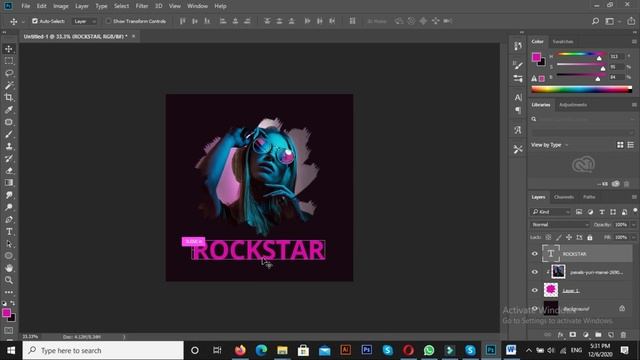The height and width of the screenshot is (360, 640).
Task: Select the Rectangular Marquee tool
Action: tap(9, 61)
